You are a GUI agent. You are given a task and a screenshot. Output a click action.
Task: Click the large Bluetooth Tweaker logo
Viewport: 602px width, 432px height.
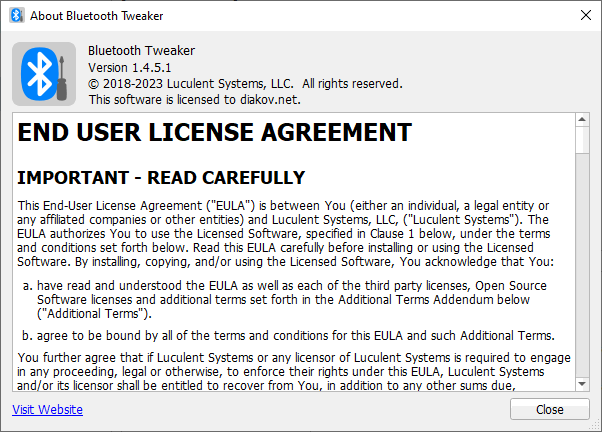click(x=44, y=73)
